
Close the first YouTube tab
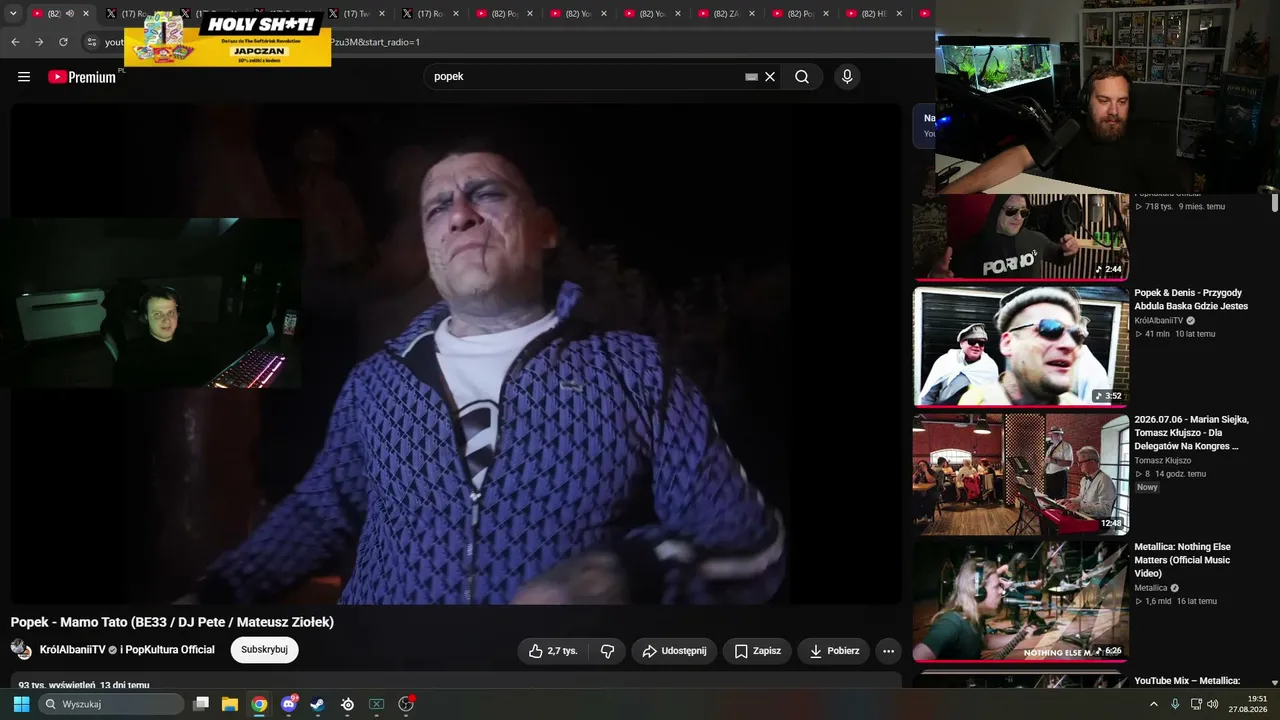(x=86, y=14)
